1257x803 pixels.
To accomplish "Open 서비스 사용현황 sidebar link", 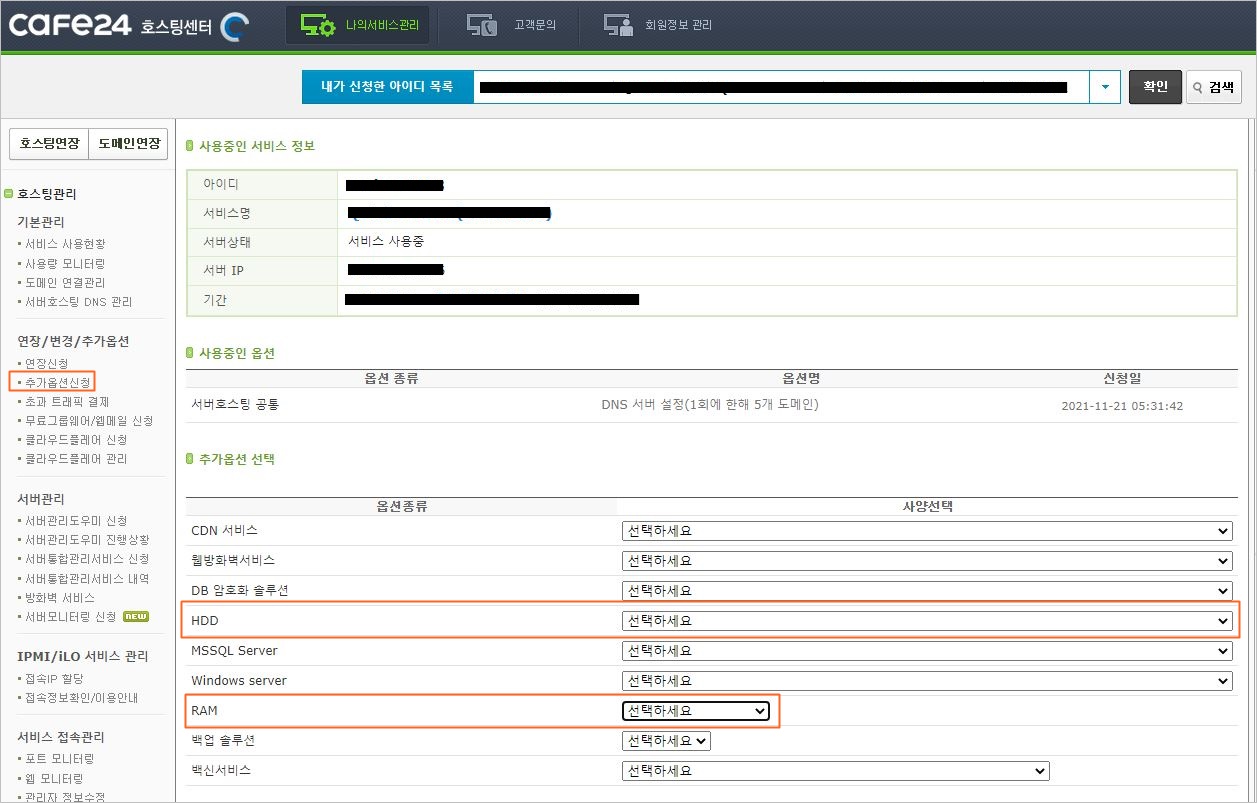I will 65,244.
